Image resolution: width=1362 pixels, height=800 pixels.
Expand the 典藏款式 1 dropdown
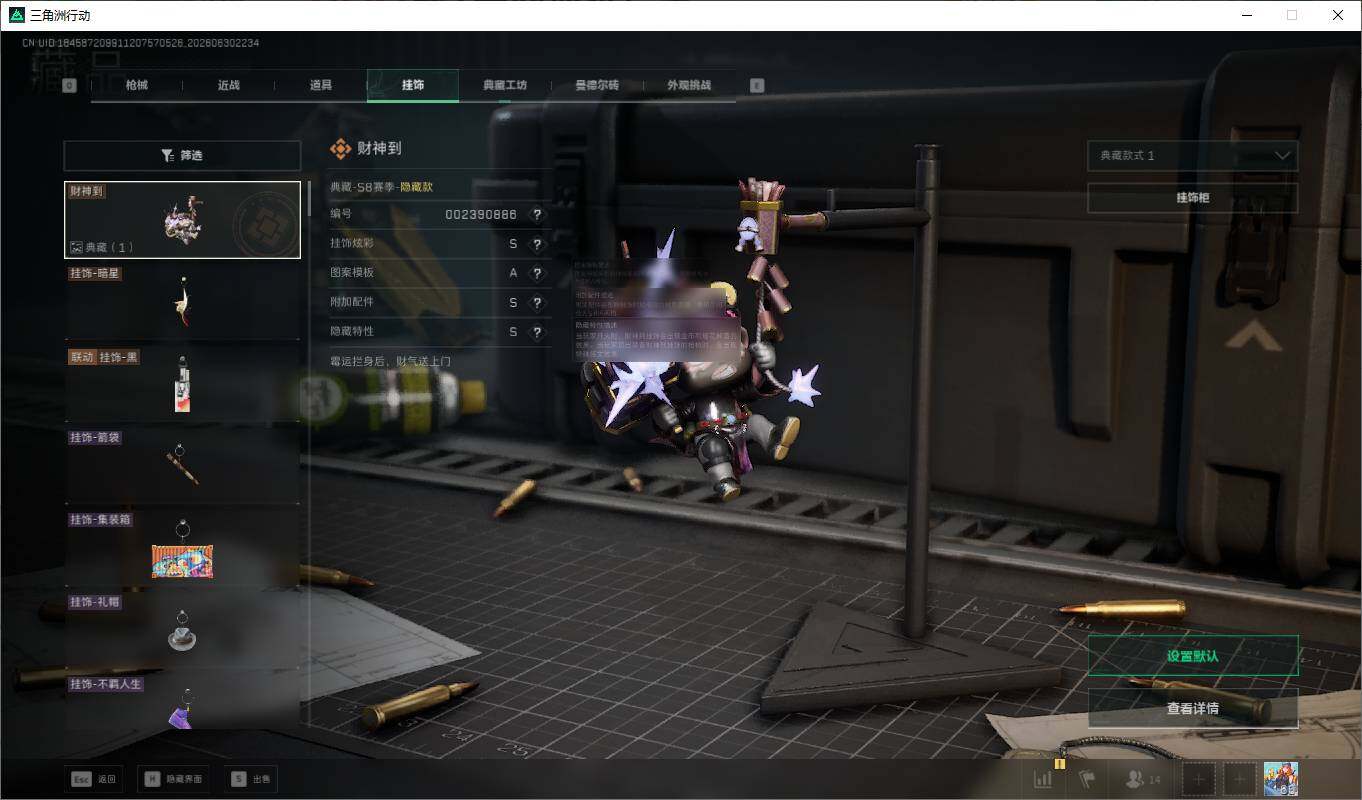[x=1193, y=156]
